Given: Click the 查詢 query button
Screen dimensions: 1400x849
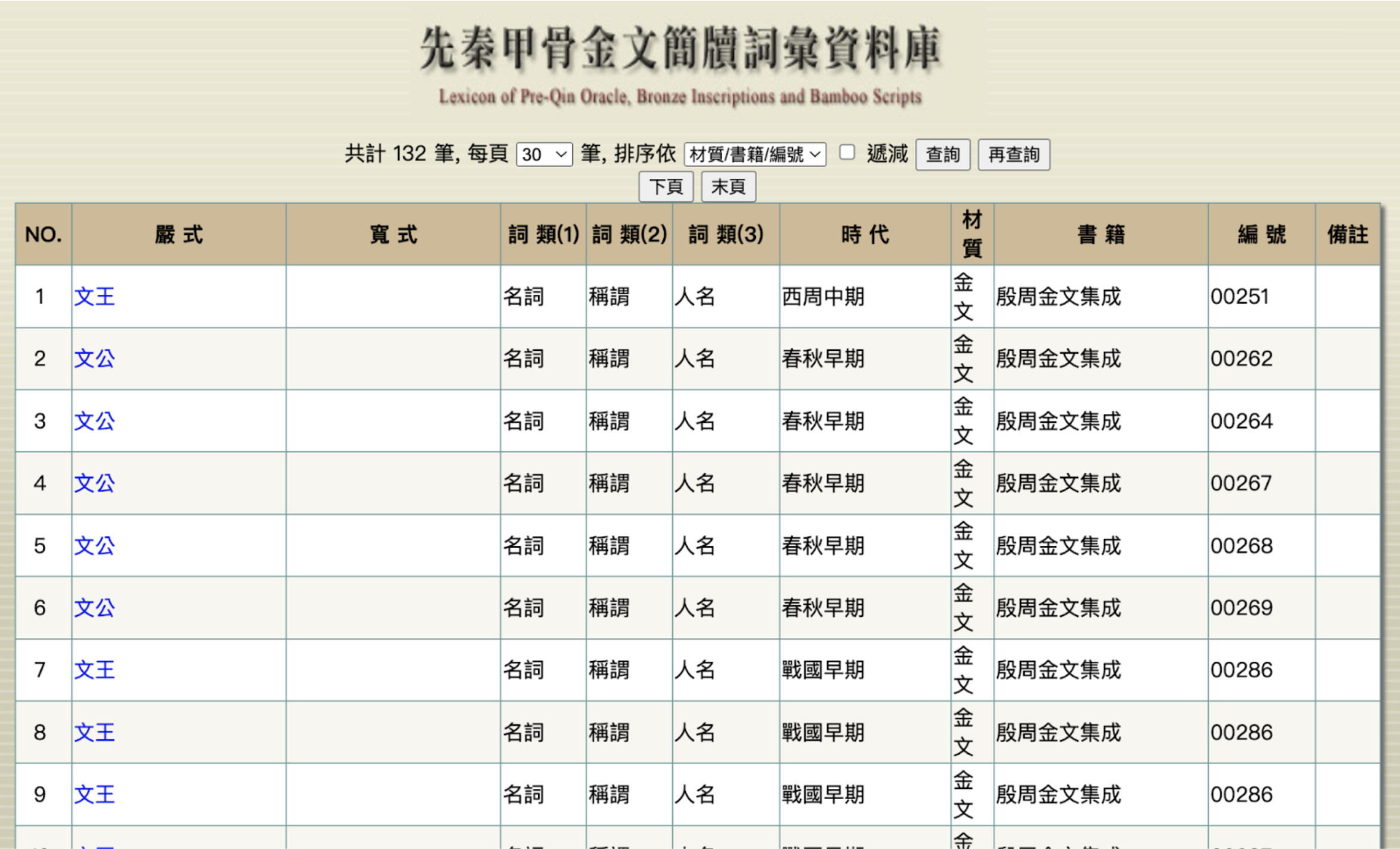Looking at the screenshot, I should (x=942, y=155).
